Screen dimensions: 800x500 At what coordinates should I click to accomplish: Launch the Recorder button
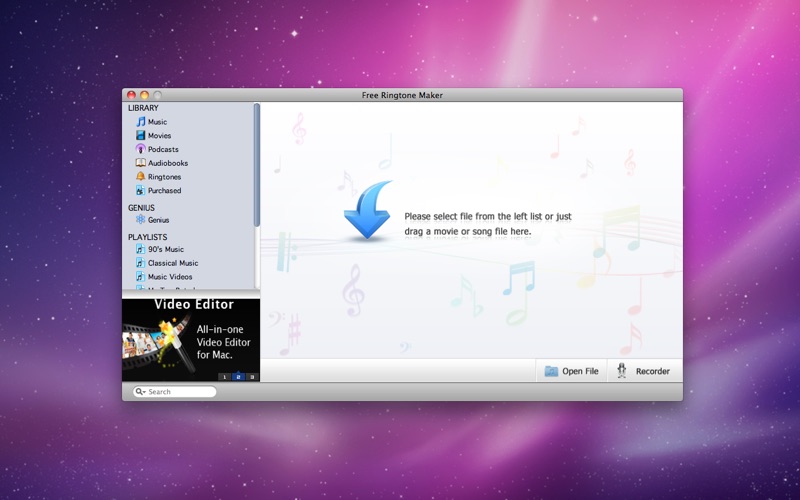(x=643, y=371)
